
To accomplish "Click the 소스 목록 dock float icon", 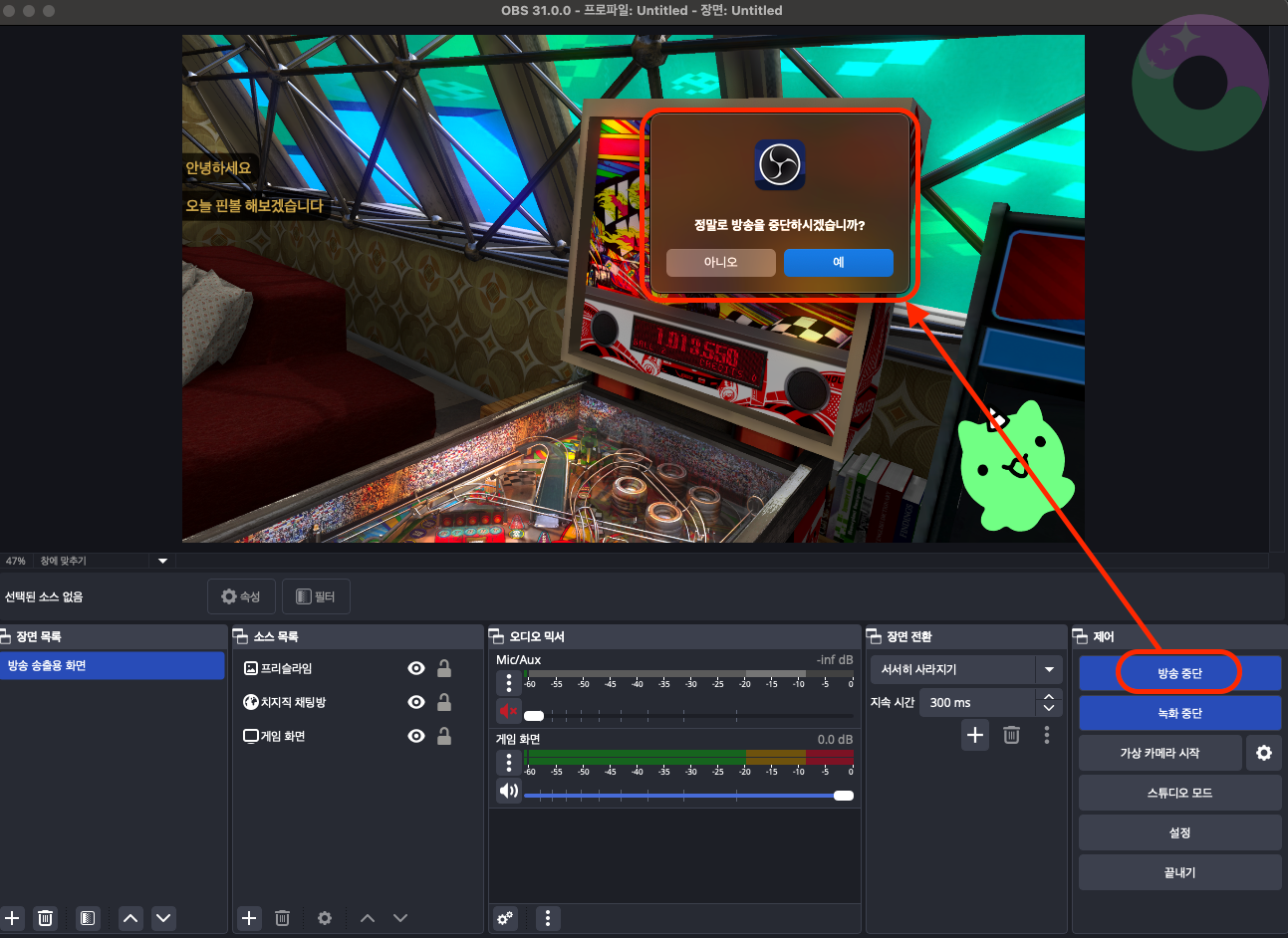I will (240, 636).
